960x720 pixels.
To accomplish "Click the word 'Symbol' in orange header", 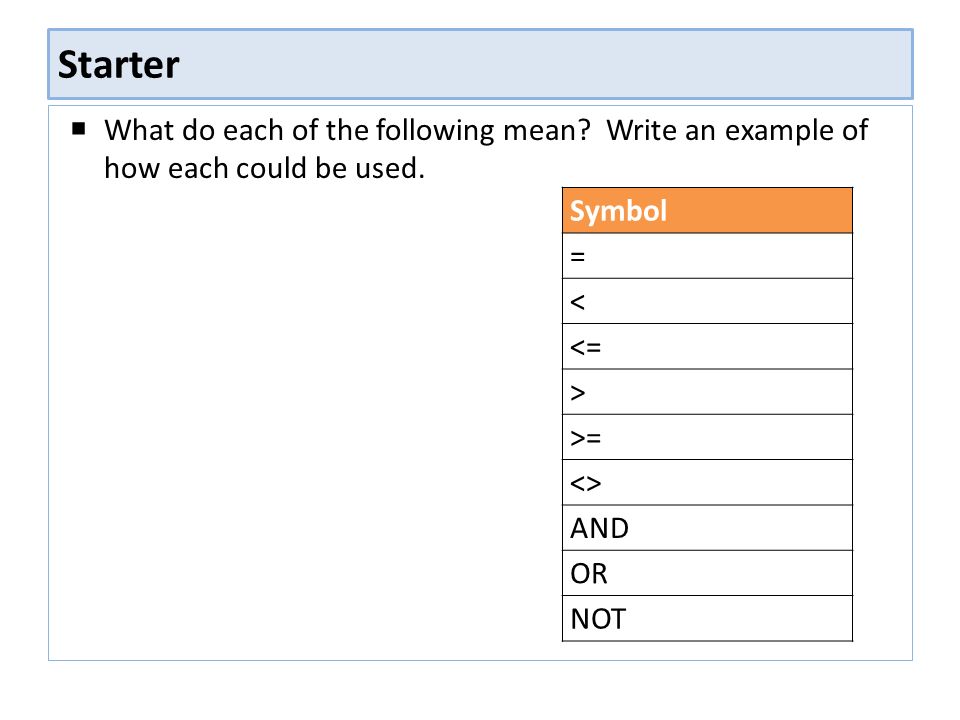I will pyautogui.click(x=618, y=211).
